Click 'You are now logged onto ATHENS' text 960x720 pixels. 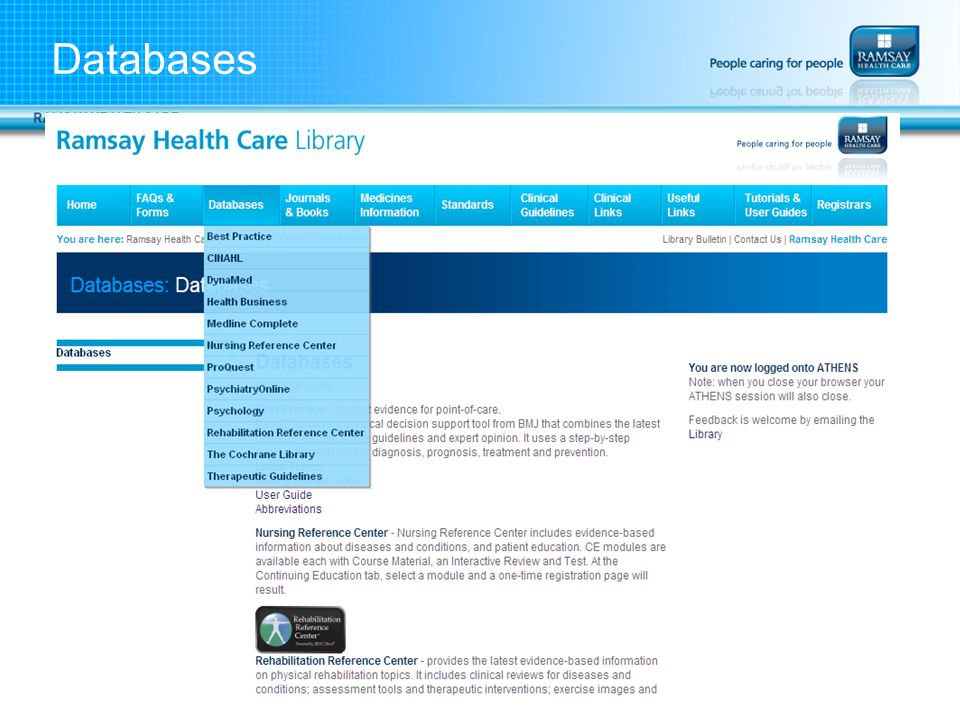point(773,368)
